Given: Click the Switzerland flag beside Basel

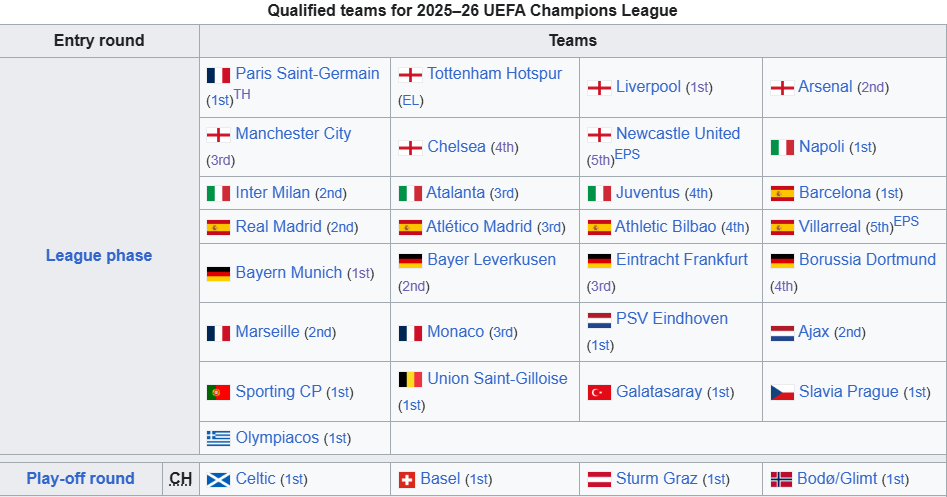Looking at the screenshot, I should pyautogui.click(x=406, y=480).
